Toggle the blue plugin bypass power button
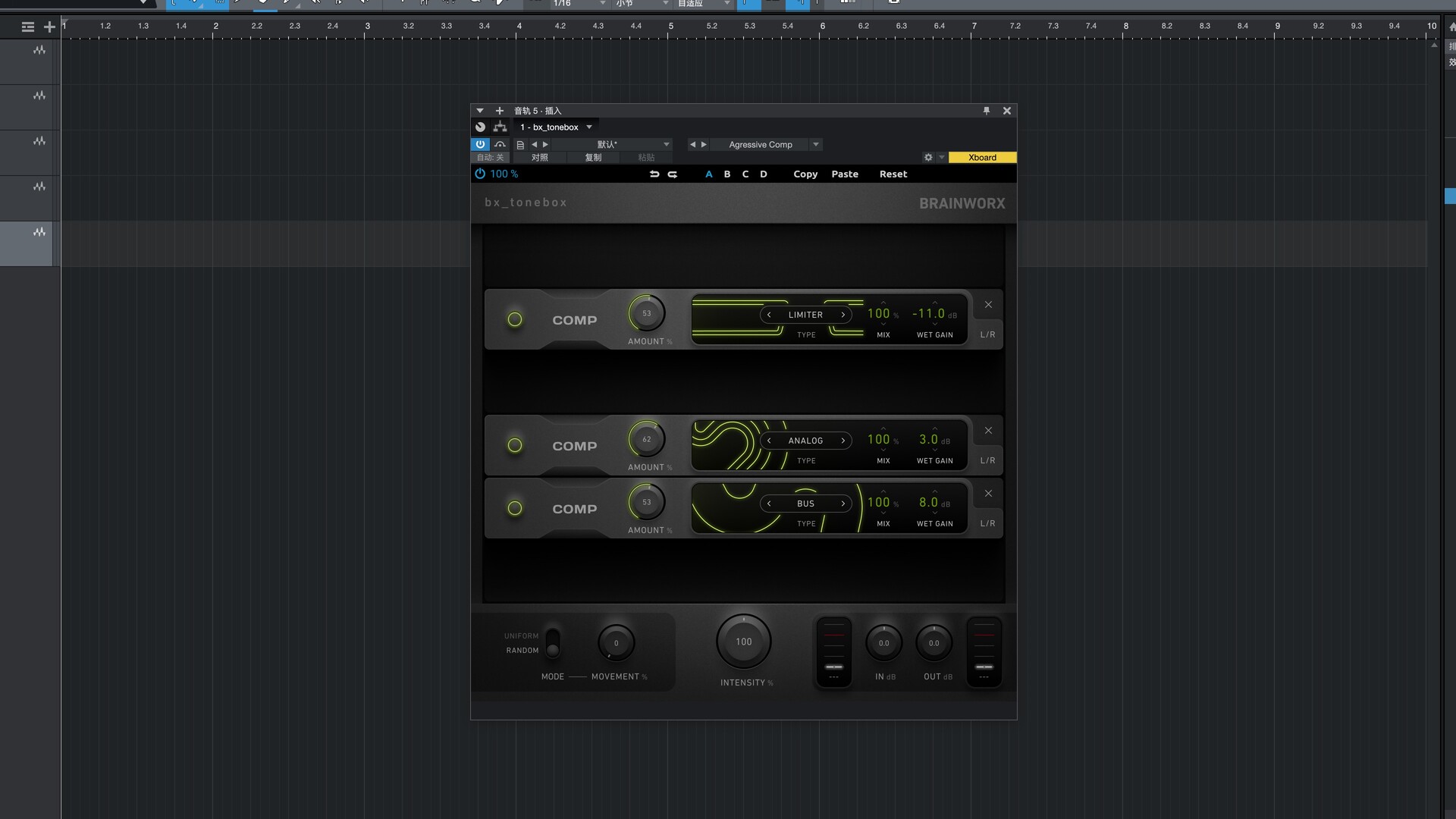The height and width of the screenshot is (819, 1456). [x=480, y=144]
